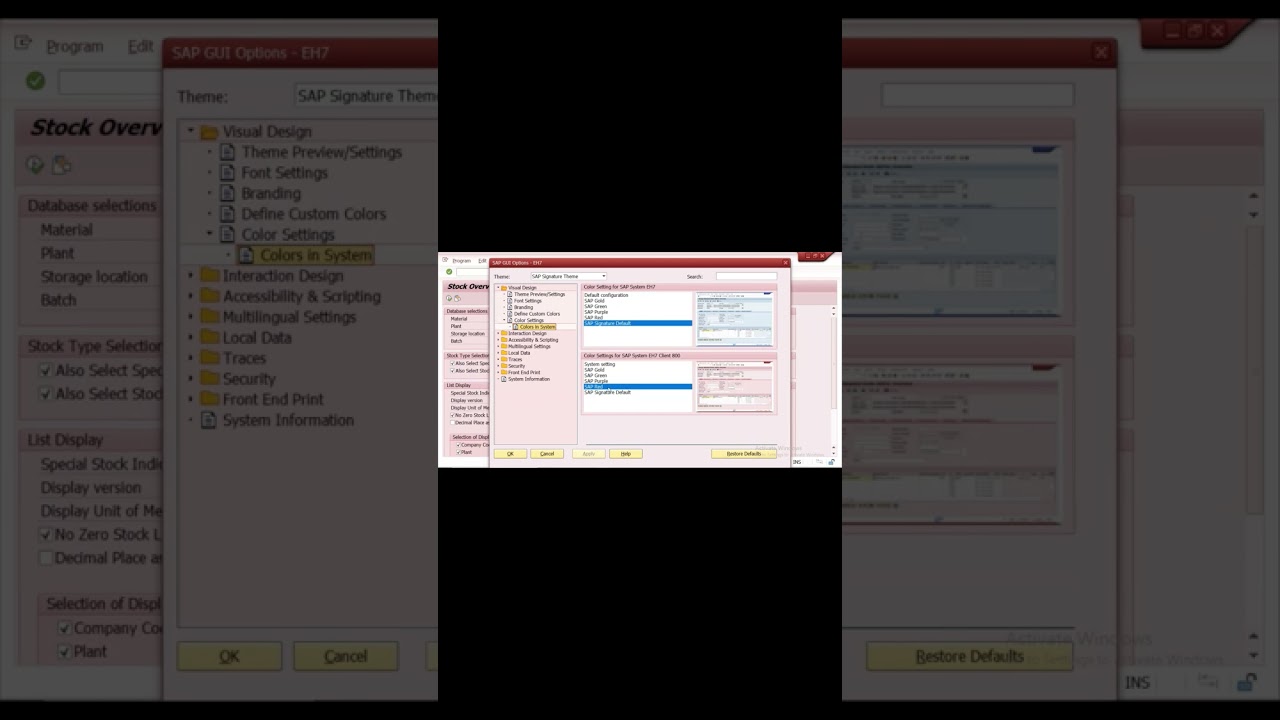Select 'SAP Purple' in the Client 800 color list

point(638,381)
